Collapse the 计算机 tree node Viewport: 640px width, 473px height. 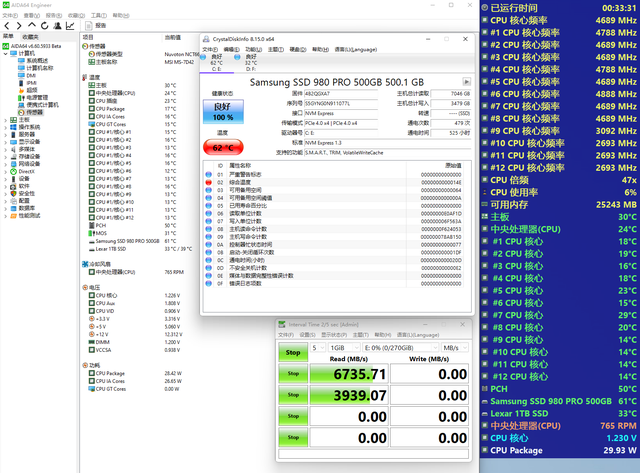(x=5, y=53)
